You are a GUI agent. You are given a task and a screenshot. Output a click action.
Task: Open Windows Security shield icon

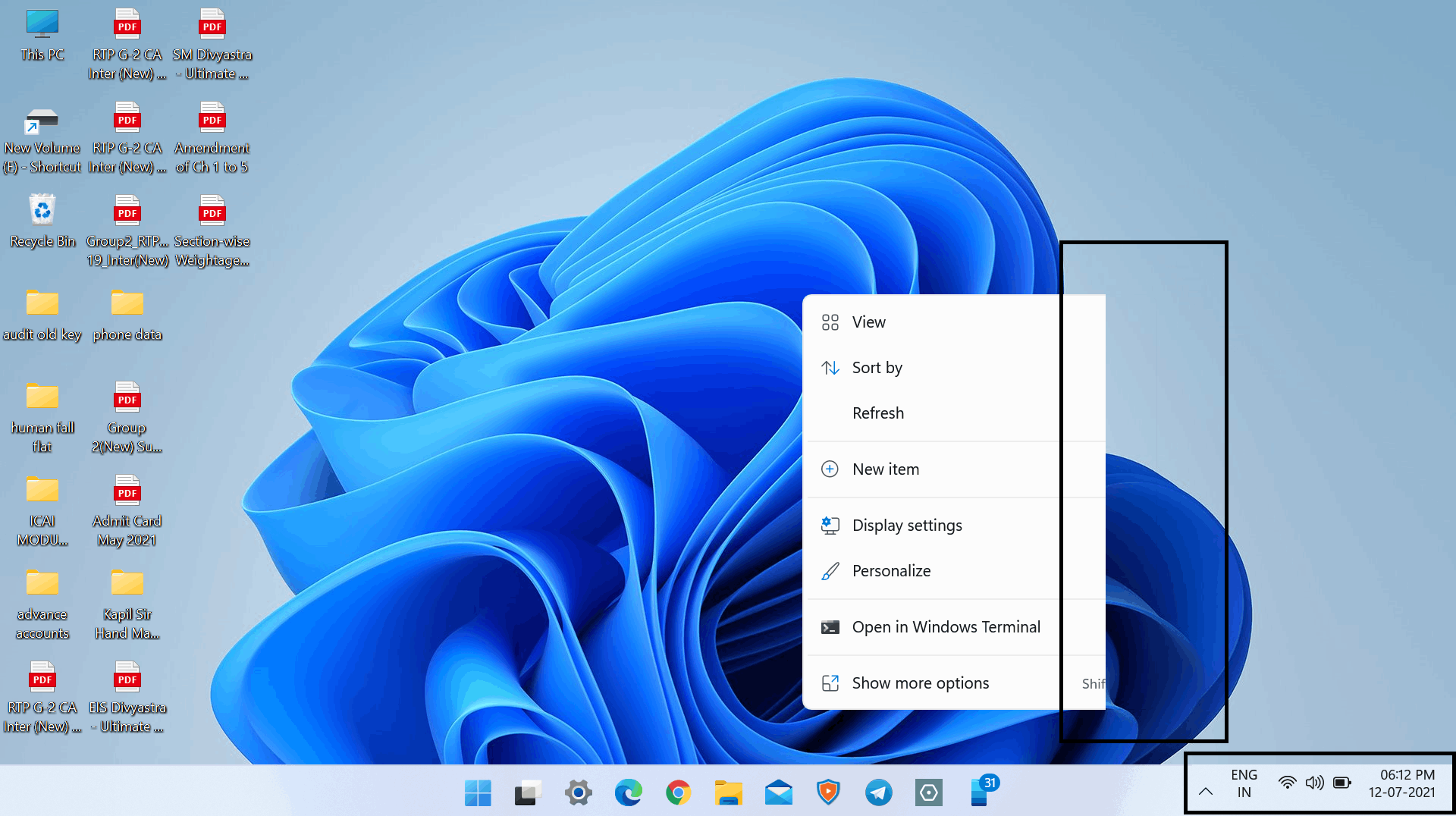pyautogui.click(x=828, y=792)
